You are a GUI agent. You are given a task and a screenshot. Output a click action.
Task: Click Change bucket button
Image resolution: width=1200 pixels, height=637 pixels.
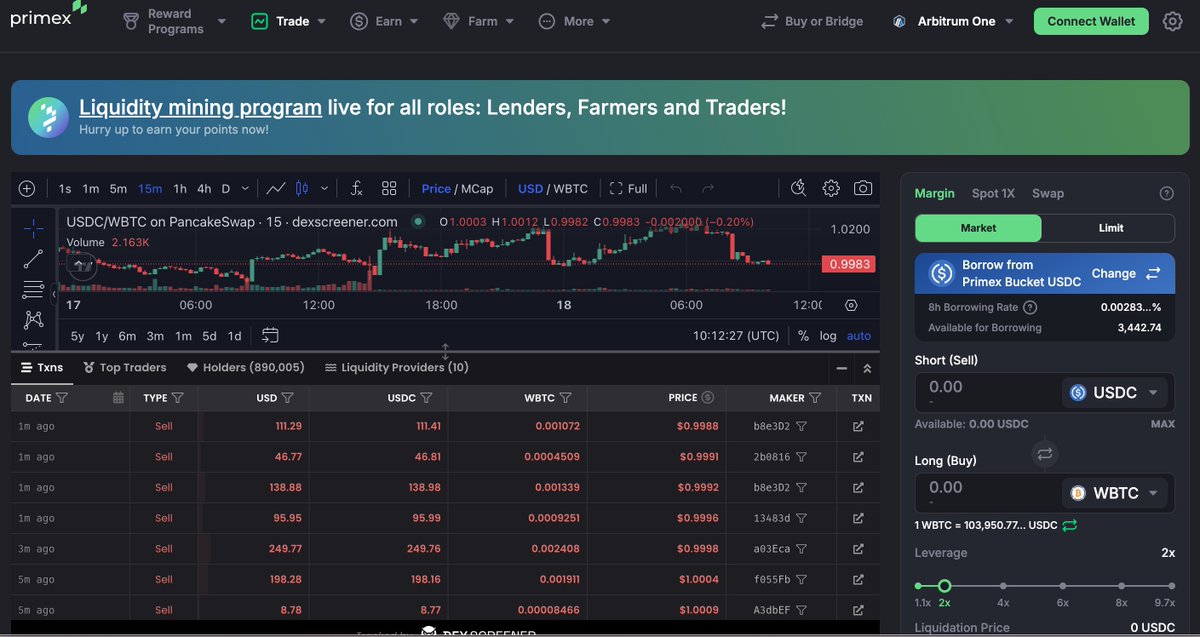point(1125,273)
